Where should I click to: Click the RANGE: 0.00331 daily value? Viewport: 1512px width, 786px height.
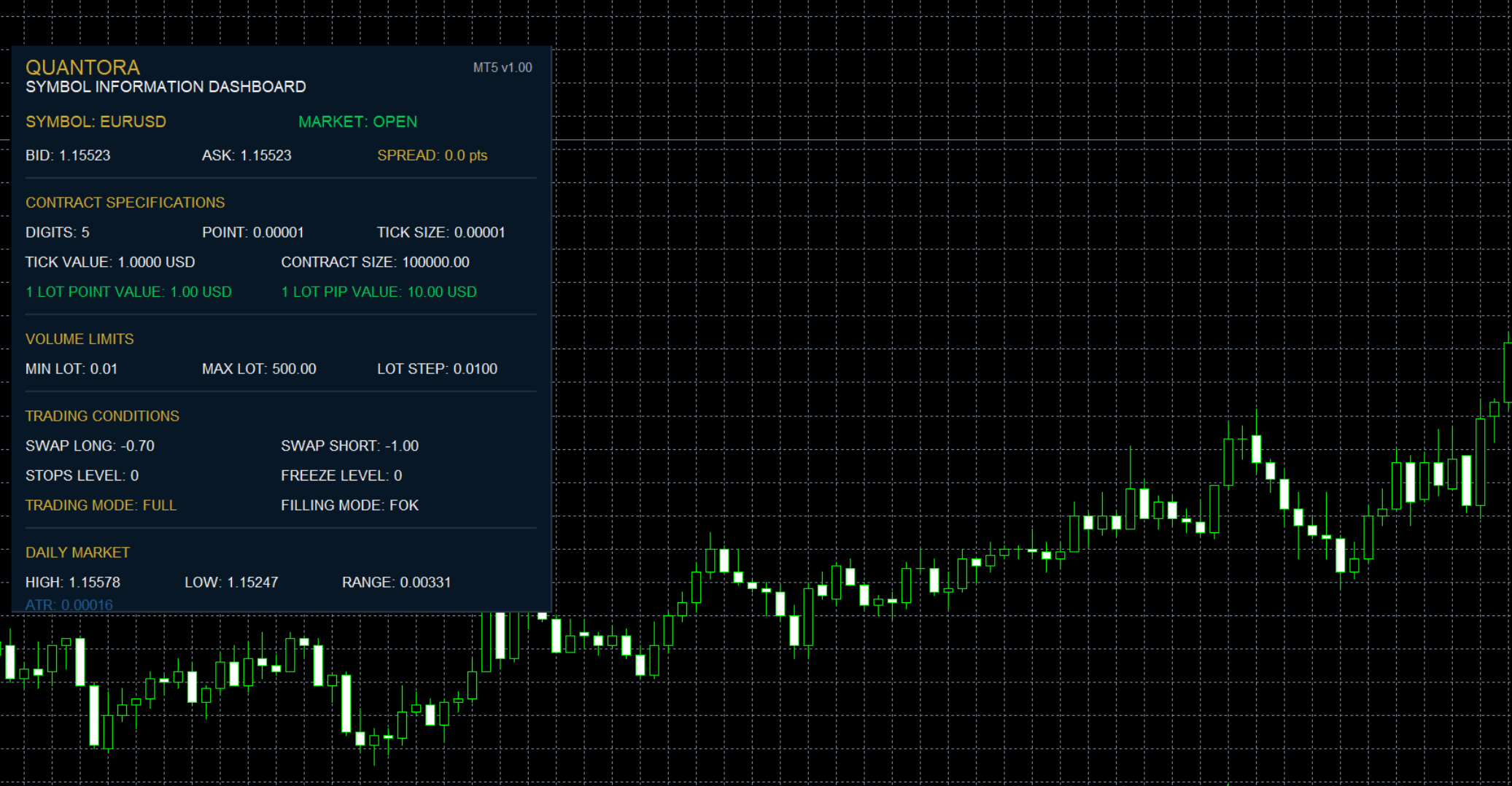pos(396,583)
